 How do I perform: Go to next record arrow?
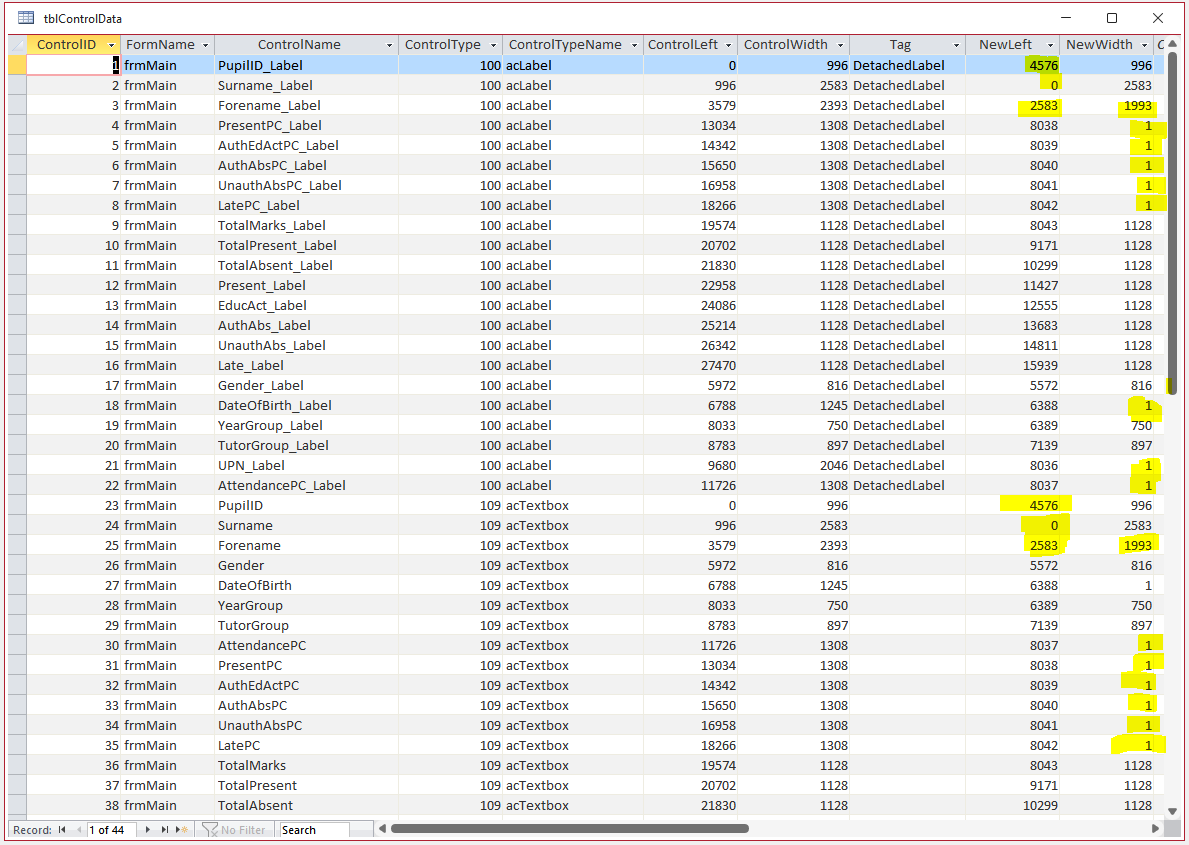[x=148, y=830]
